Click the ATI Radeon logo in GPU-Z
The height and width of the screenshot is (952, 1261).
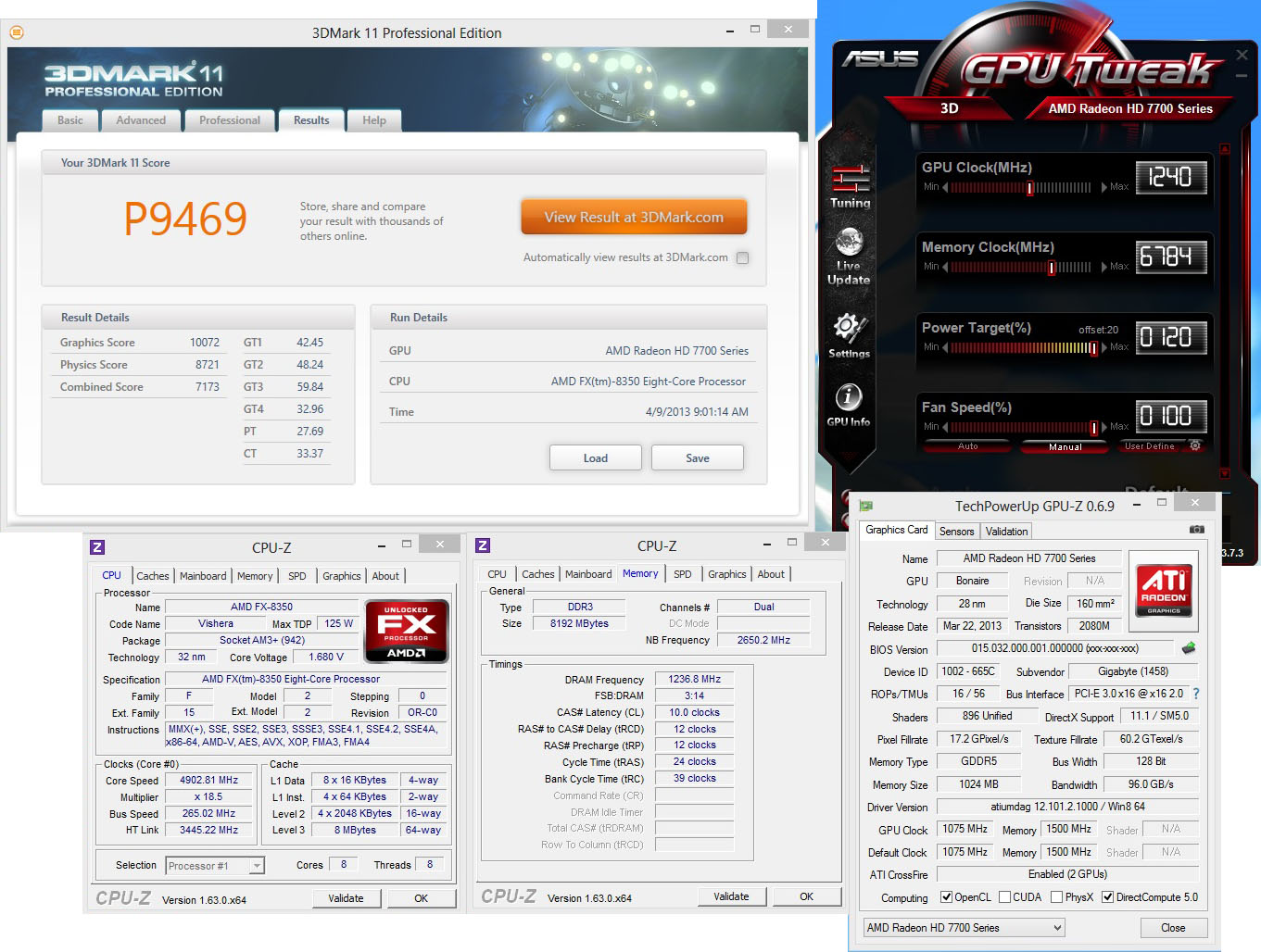click(1165, 591)
